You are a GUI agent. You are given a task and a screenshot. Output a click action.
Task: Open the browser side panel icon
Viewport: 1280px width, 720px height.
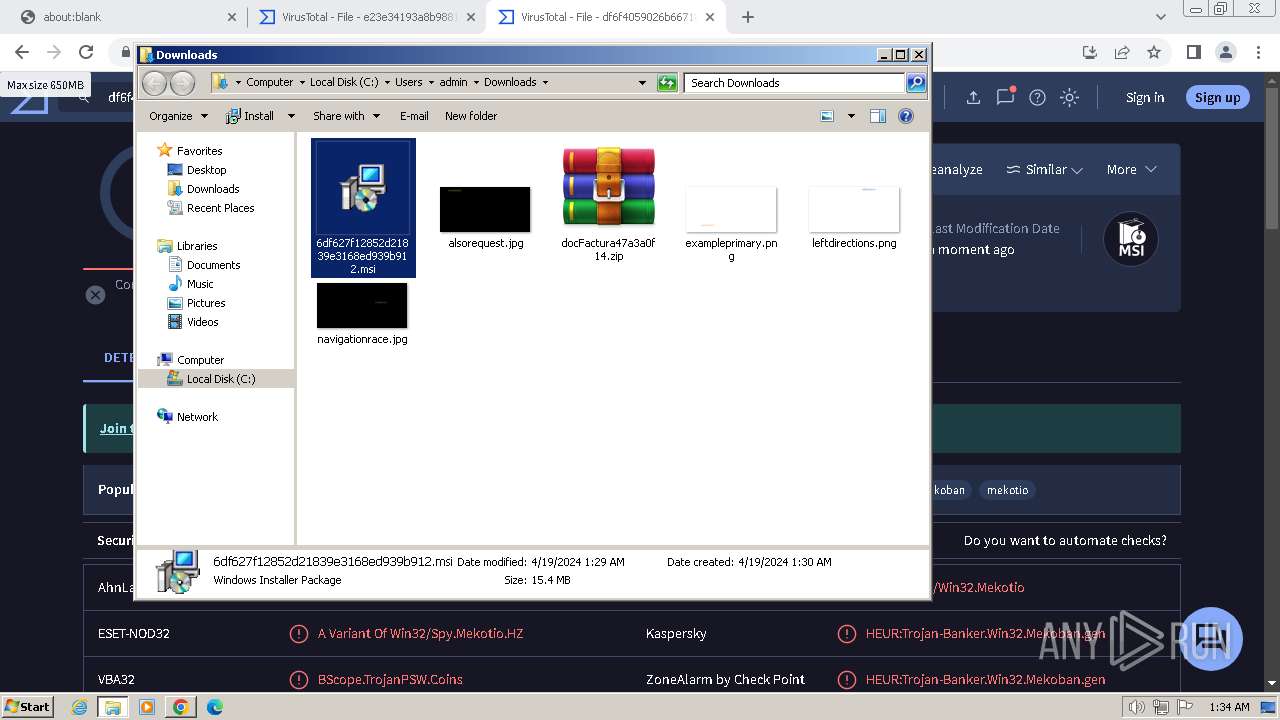[1193, 52]
